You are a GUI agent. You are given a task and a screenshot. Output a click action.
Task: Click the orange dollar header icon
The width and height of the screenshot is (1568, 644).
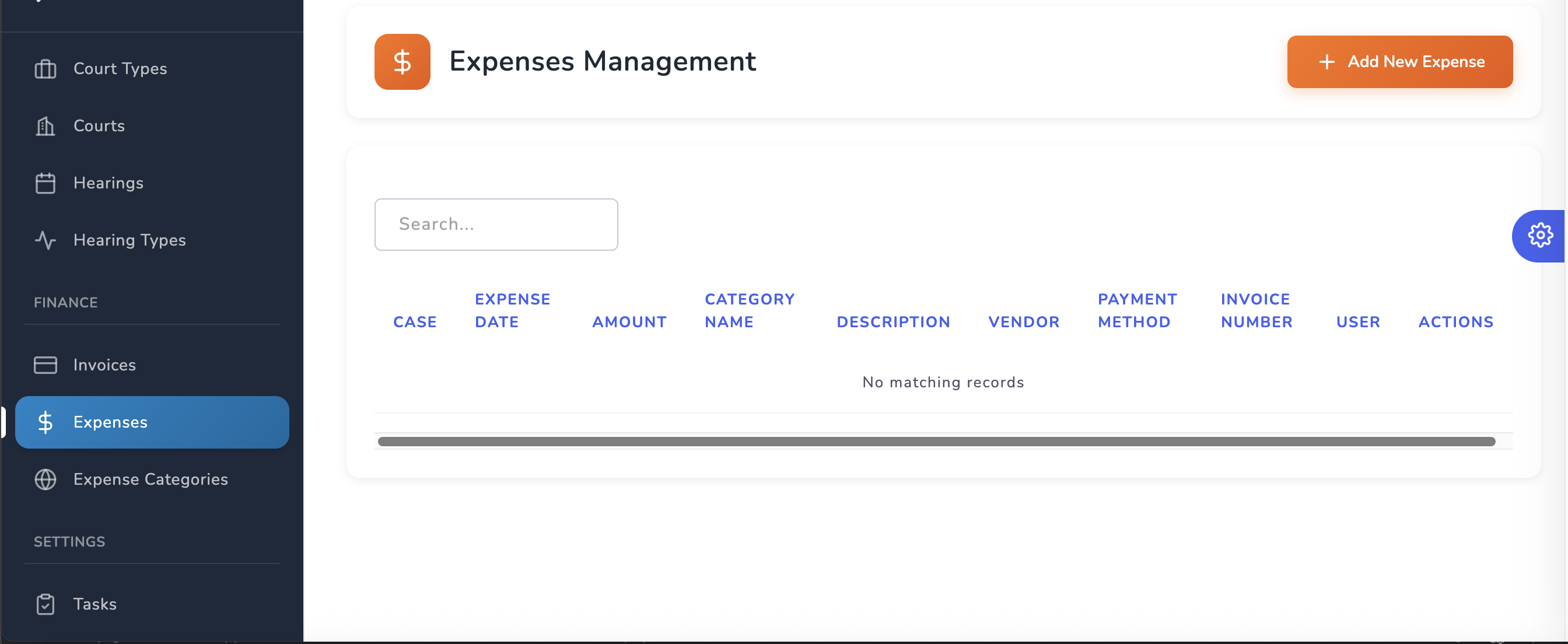click(402, 61)
